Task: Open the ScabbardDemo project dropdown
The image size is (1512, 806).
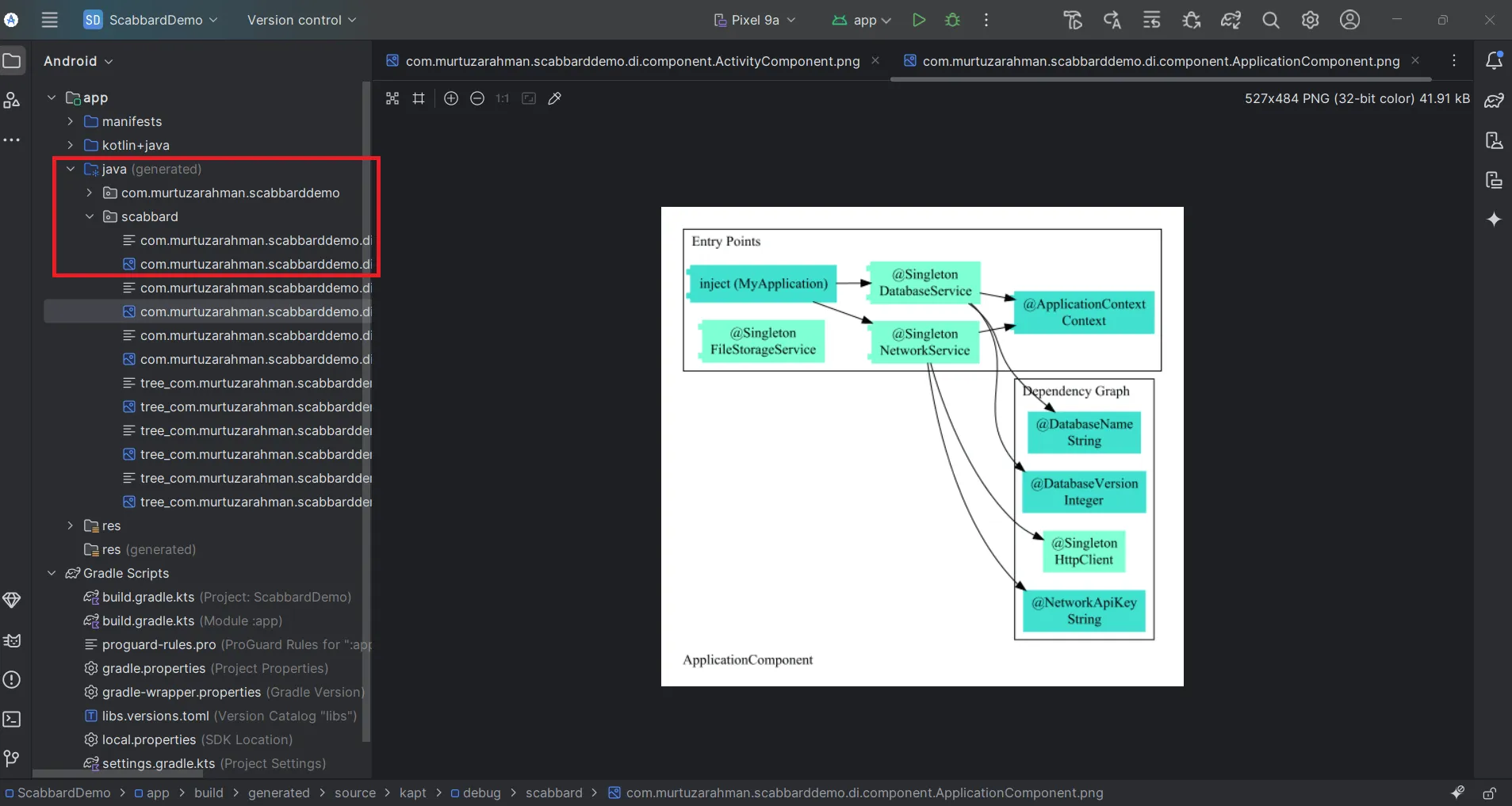Action: coord(151,20)
